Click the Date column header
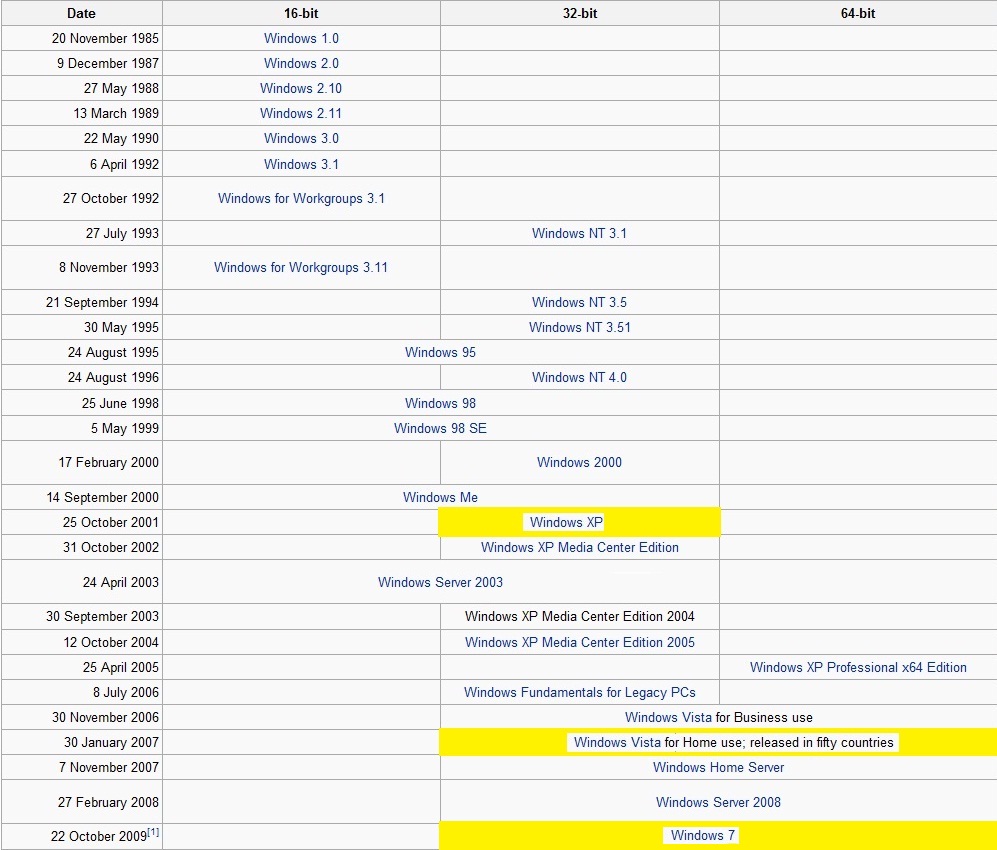The height and width of the screenshot is (850, 997). click(81, 13)
